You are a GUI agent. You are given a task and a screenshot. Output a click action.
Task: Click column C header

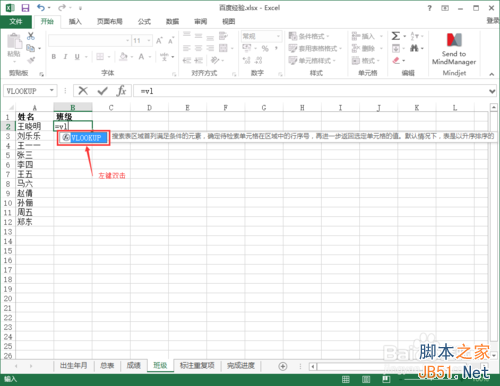(x=111, y=107)
